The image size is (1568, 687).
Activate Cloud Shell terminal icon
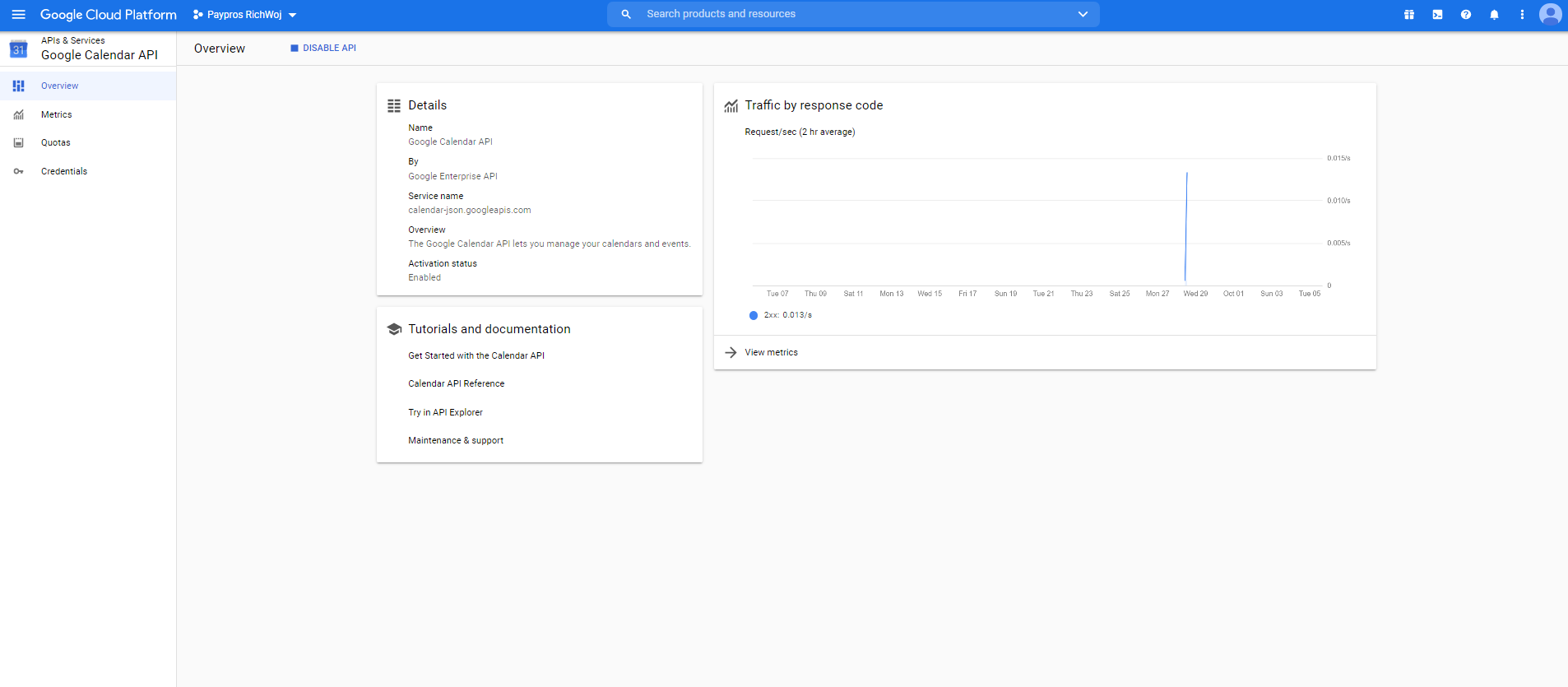point(1437,15)
